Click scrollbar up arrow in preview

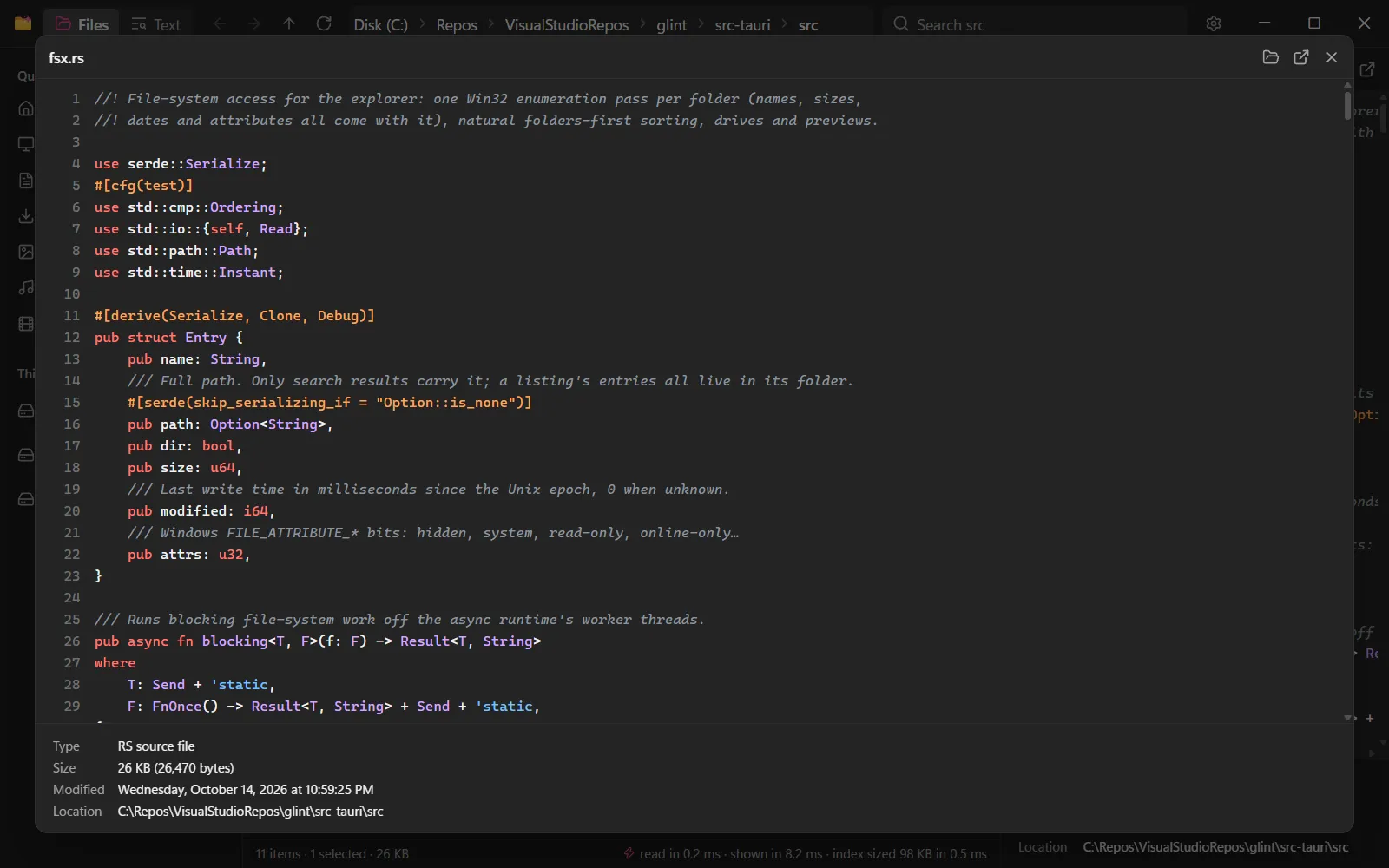pyautogui.click(x=1347, y=85)
